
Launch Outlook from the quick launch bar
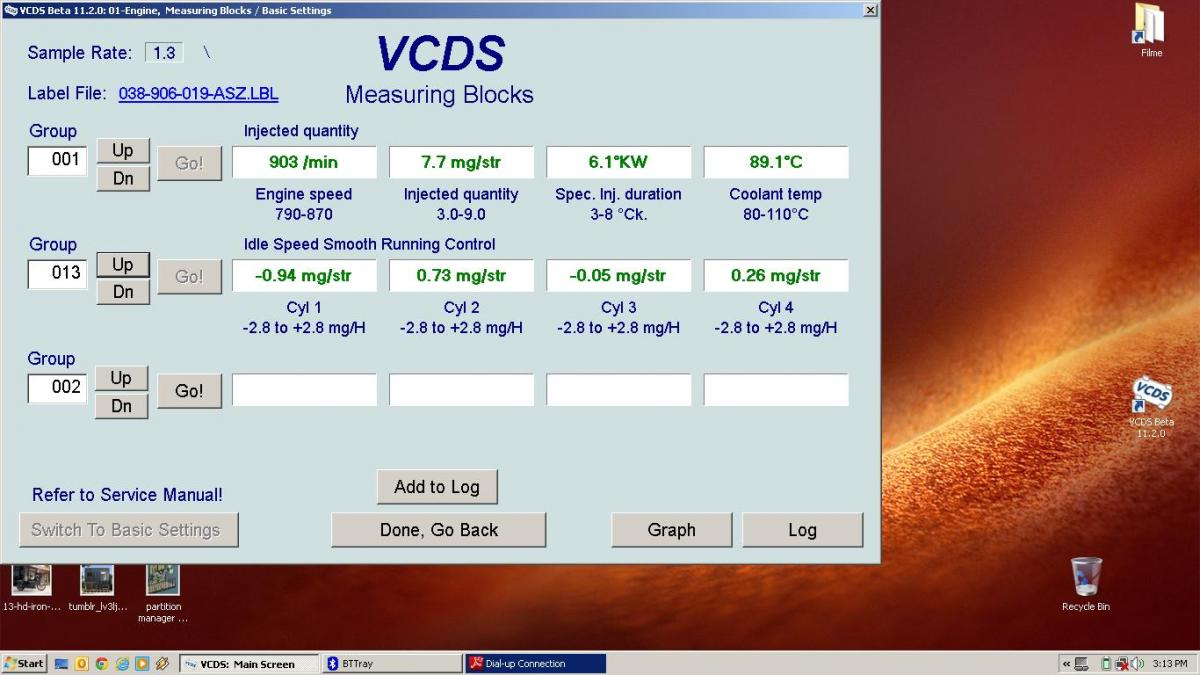(x=81, y=663)
